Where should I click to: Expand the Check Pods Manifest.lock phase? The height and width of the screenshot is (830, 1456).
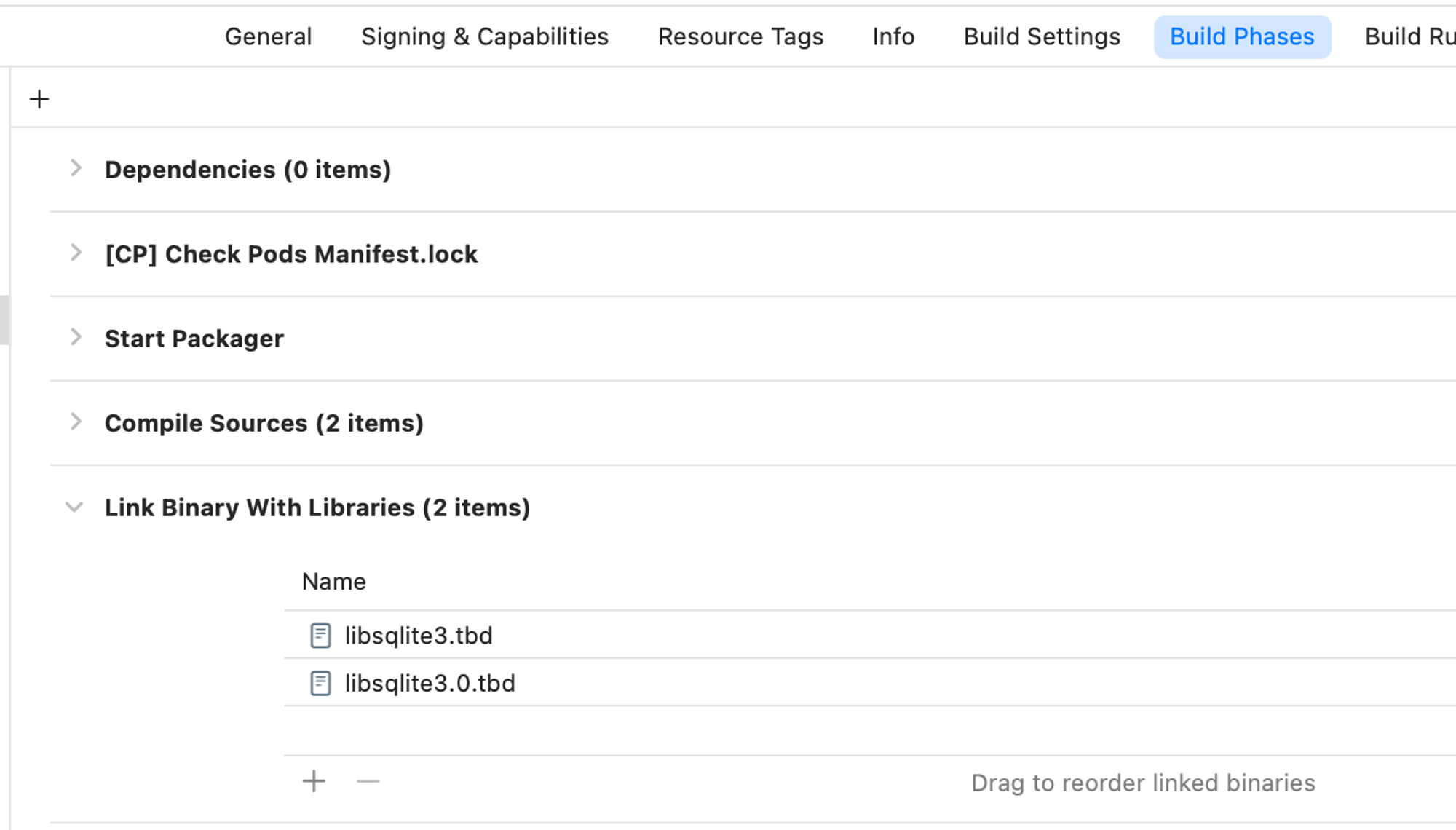[x=75, y=253]
